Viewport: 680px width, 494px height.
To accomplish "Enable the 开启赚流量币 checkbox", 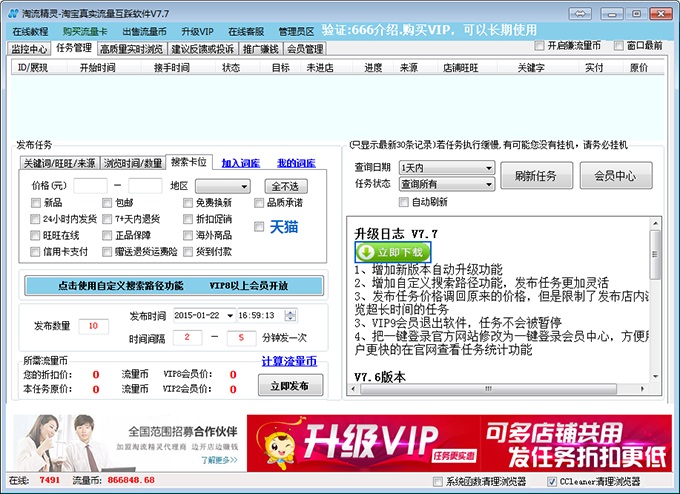I will click(x=539, y=45).
